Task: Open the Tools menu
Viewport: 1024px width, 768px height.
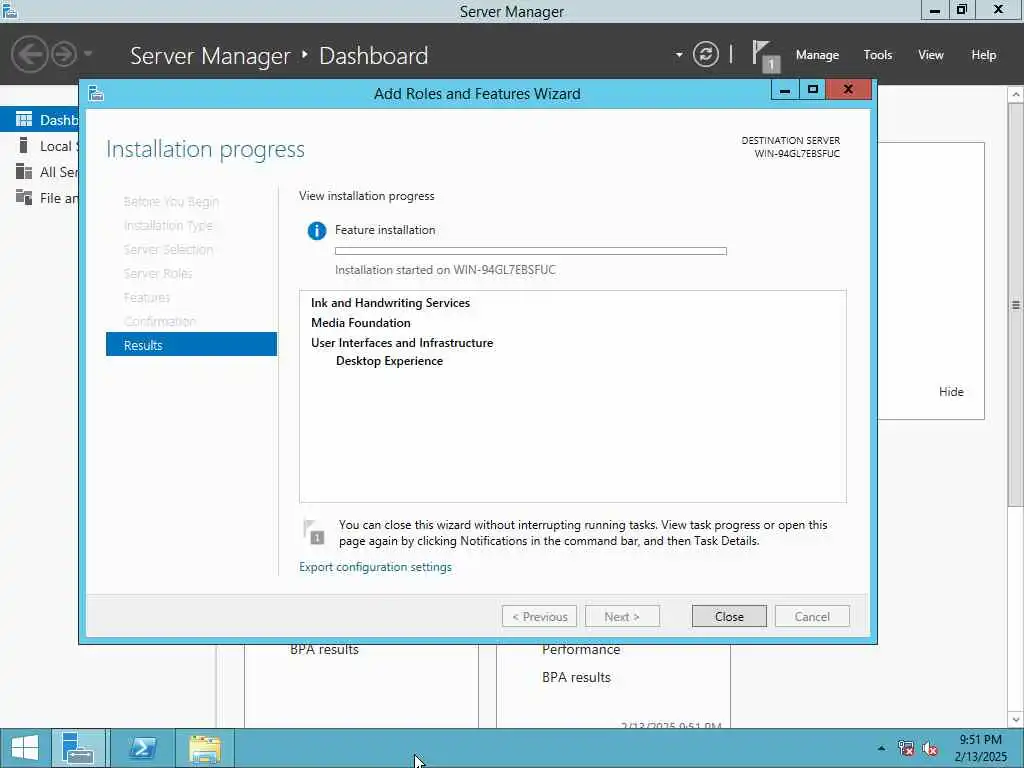Action: 877,55
